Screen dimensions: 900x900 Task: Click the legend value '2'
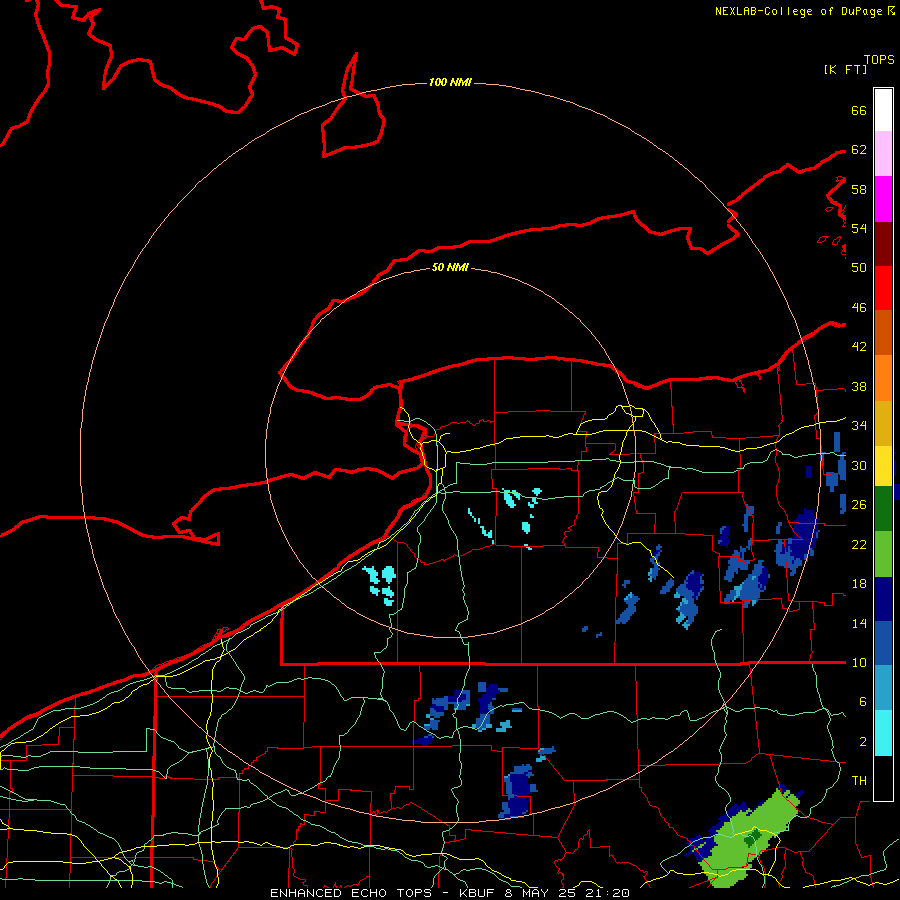click(863, 742)
